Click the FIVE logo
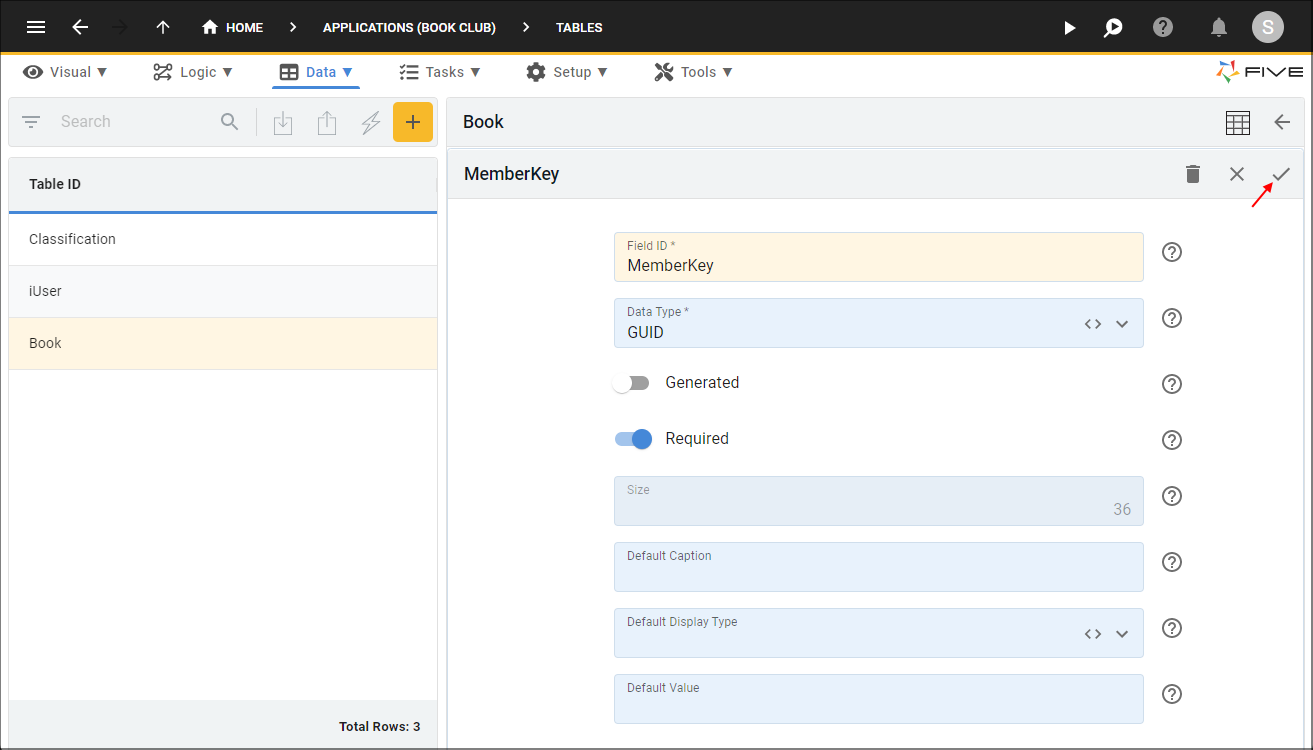Viewport: 1313px width, 750px height. (1259, 72)
